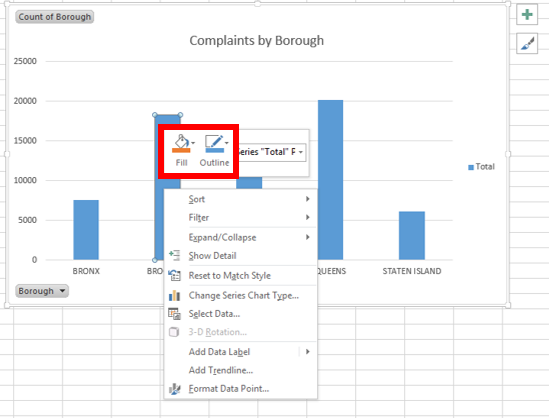Click the Change Series Chart Type icon
The width and height of the screenshot is (549, 418).
pyautogui.click(x=174, y=295)
